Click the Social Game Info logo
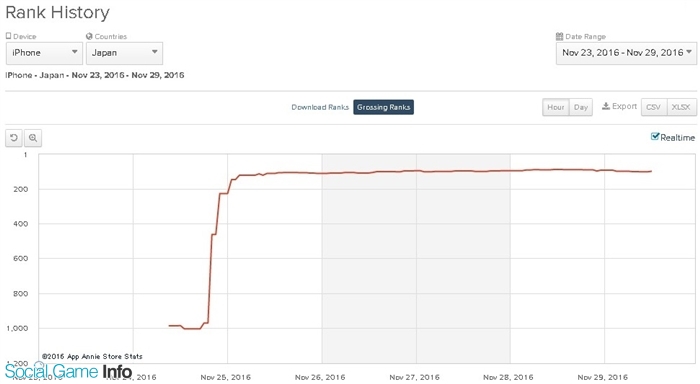The image size is (700, 384). [x=68, y=371]
